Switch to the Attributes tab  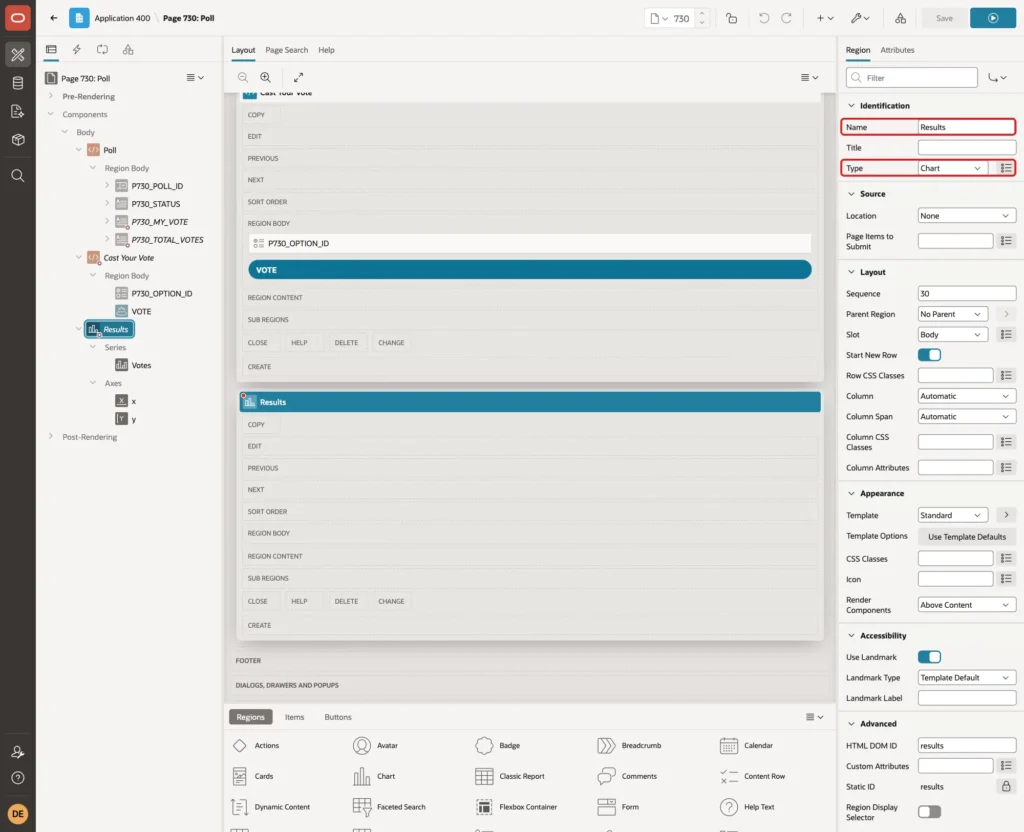coord(897,50)
